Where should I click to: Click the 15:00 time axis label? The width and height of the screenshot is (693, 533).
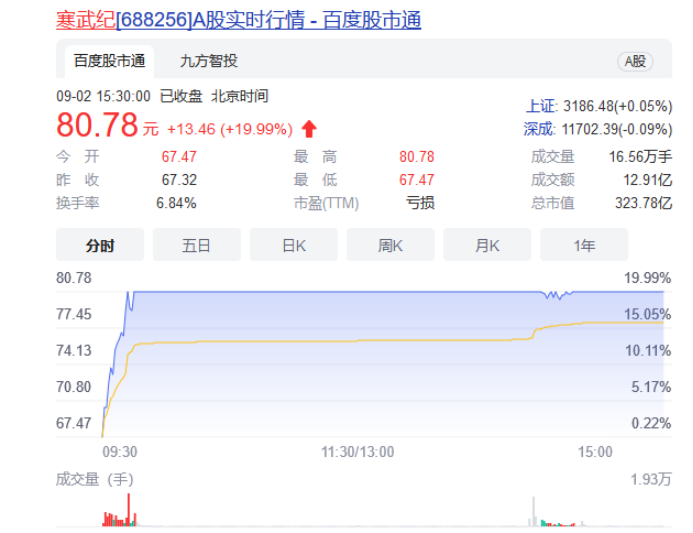coord(595,452)
